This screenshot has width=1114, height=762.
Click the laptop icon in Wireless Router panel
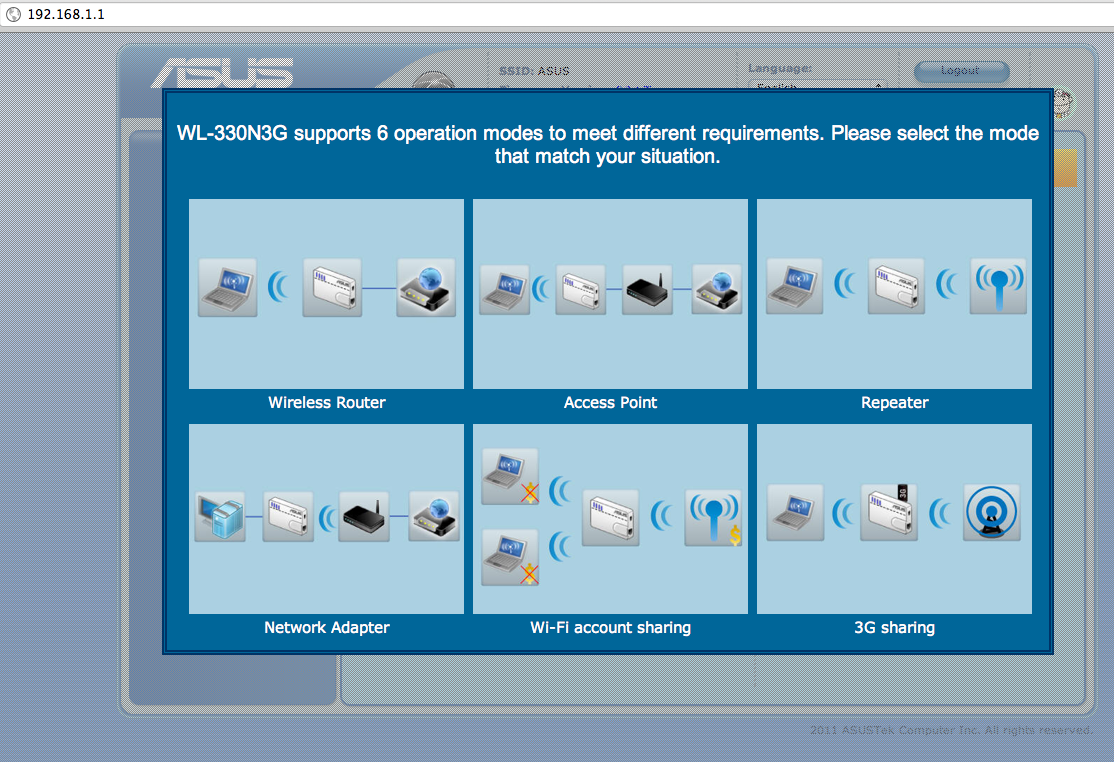227,288
